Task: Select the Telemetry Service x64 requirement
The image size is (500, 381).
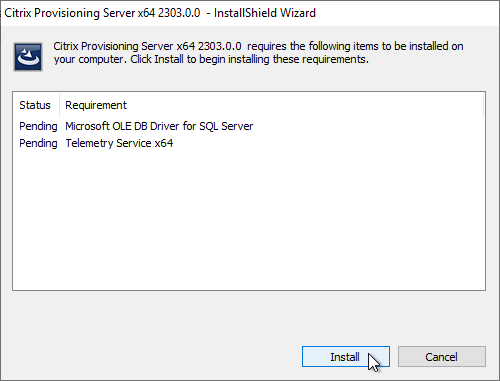Action: pos(119,143)
